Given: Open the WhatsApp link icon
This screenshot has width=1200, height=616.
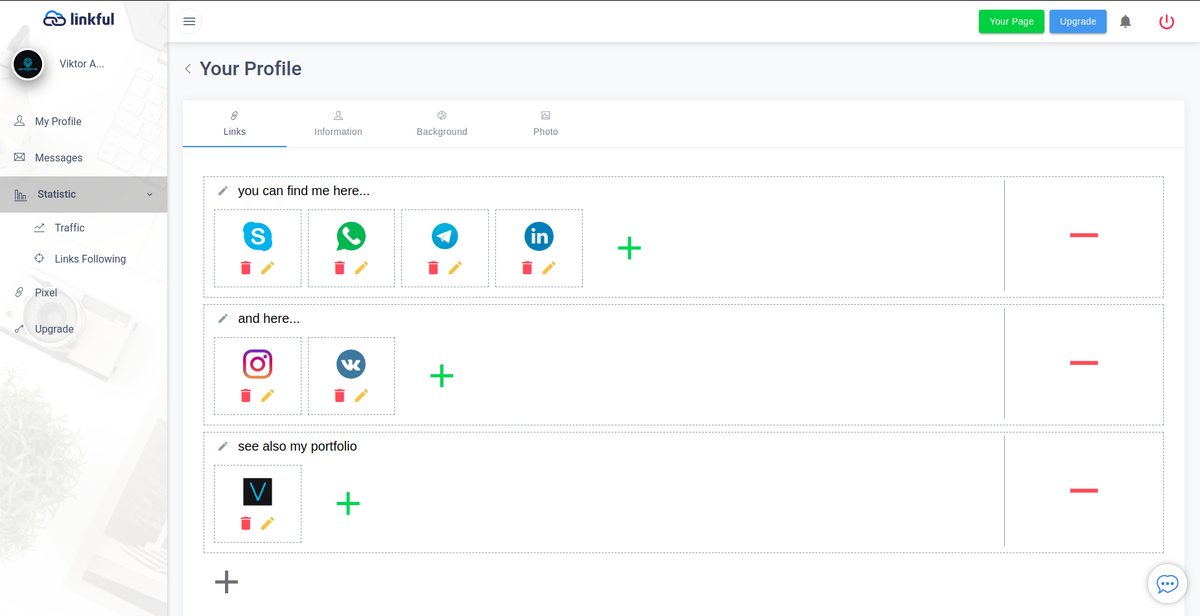Looking at the screenshot, I should click(351, 236).
